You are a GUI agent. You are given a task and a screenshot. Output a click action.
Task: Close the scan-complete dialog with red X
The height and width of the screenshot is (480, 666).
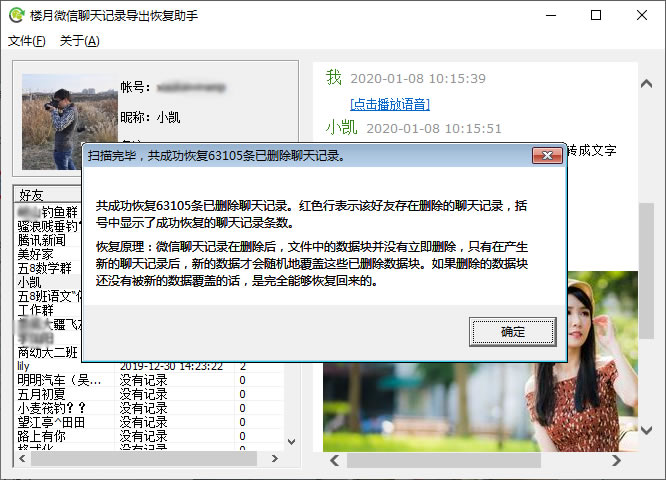point(547,156)
